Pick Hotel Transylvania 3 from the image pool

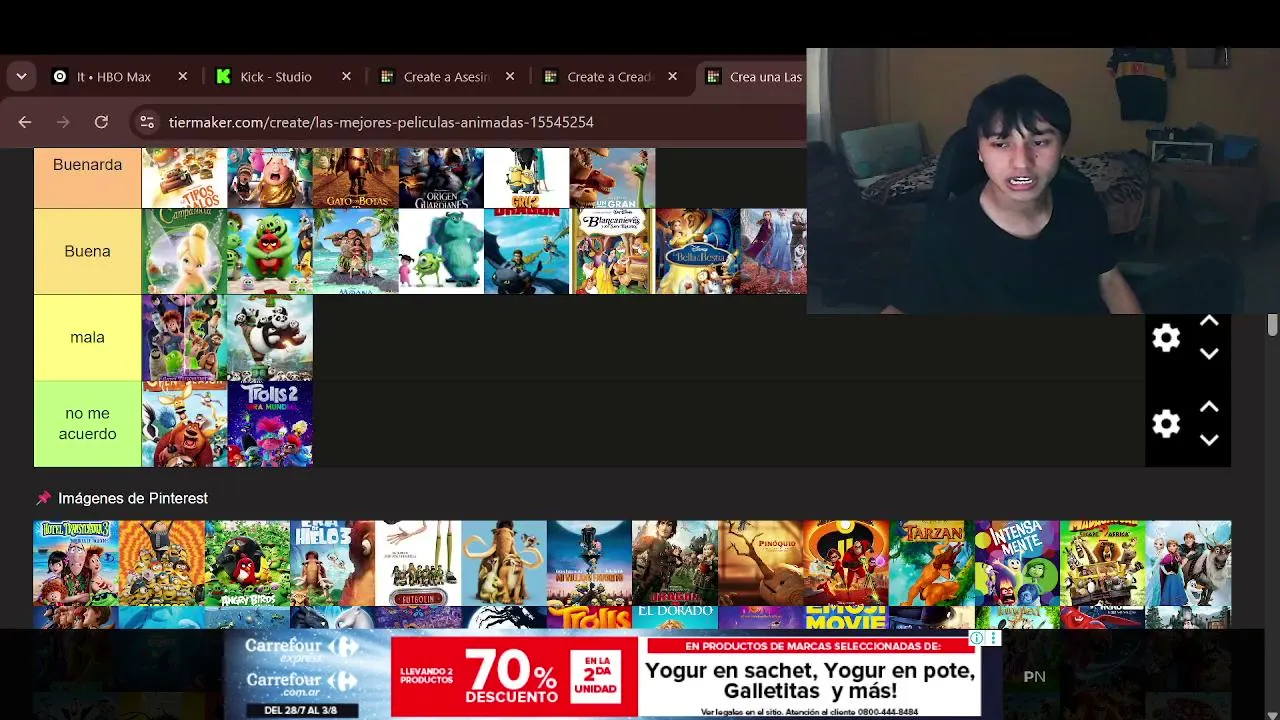pyautogui.click(x=76, y=563)
